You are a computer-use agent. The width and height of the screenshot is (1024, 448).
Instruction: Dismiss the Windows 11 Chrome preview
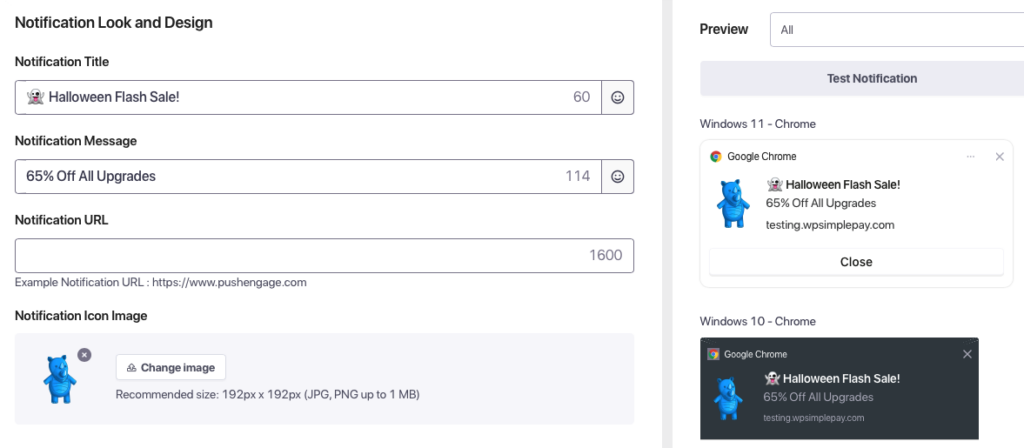click(999, 157)
